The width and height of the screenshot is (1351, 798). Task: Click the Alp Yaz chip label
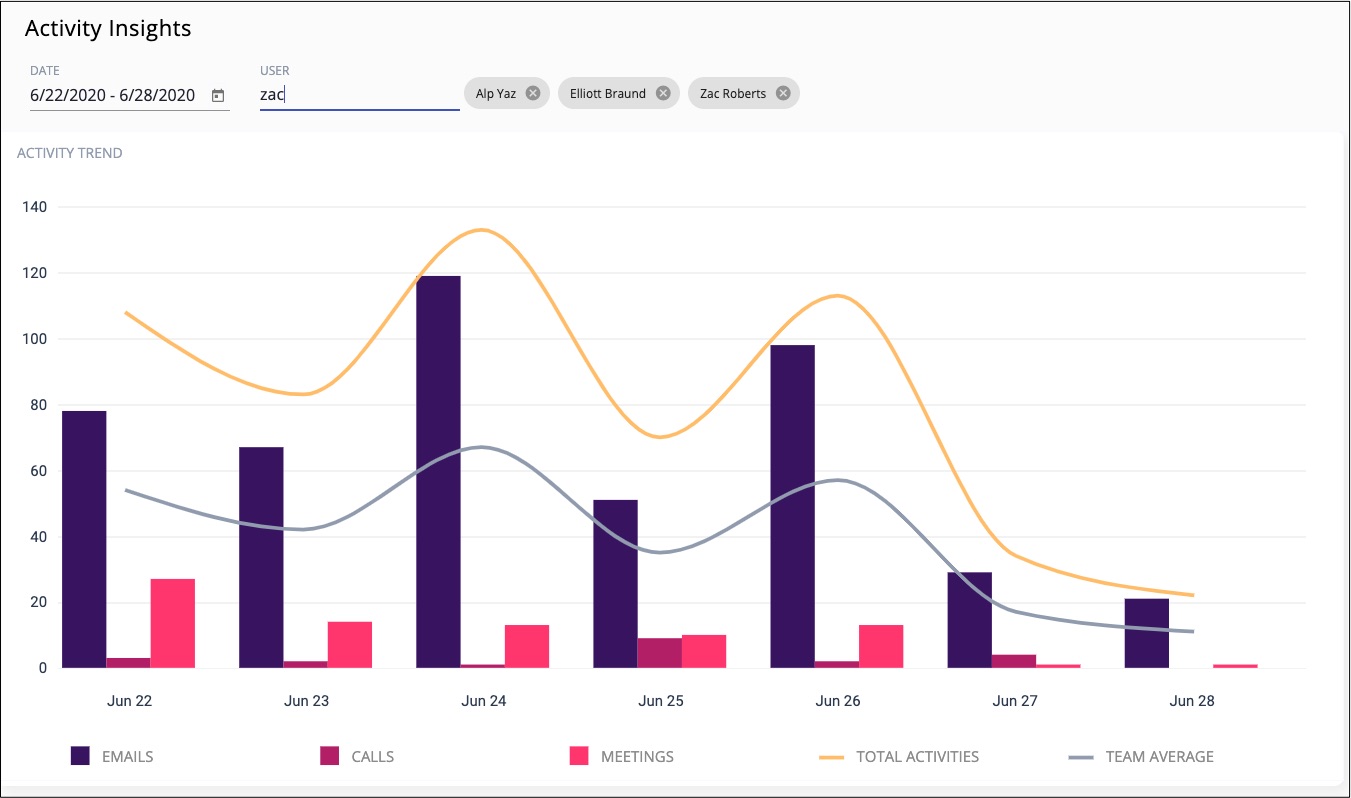(x=496, y=93)
